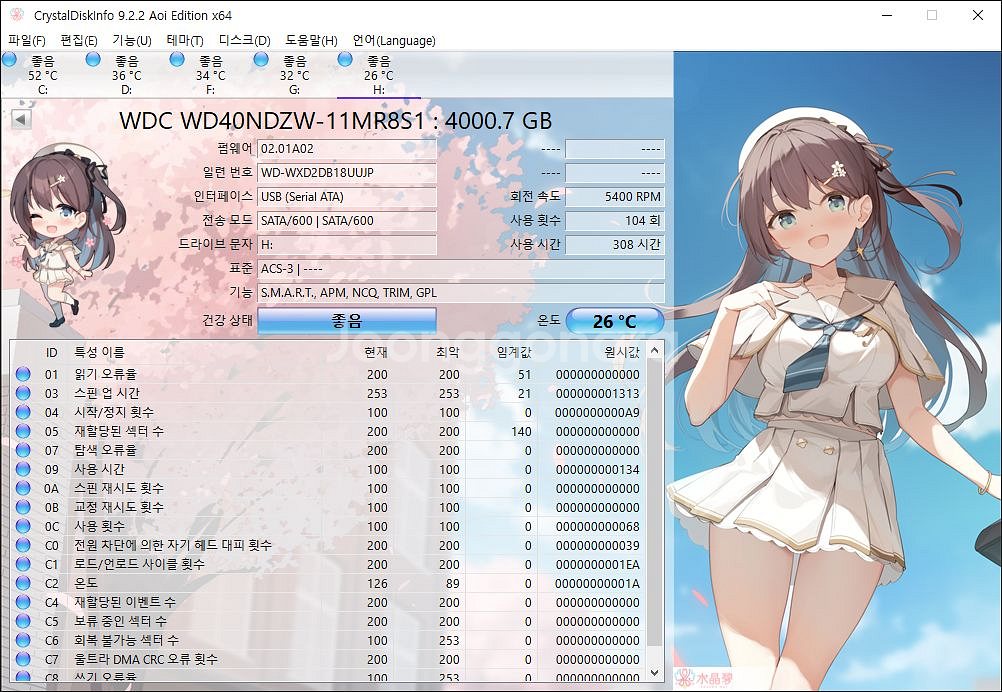The image size is (1002, 692).
Task: Click the 원시값 column header
Action: (x=622, y=352)
